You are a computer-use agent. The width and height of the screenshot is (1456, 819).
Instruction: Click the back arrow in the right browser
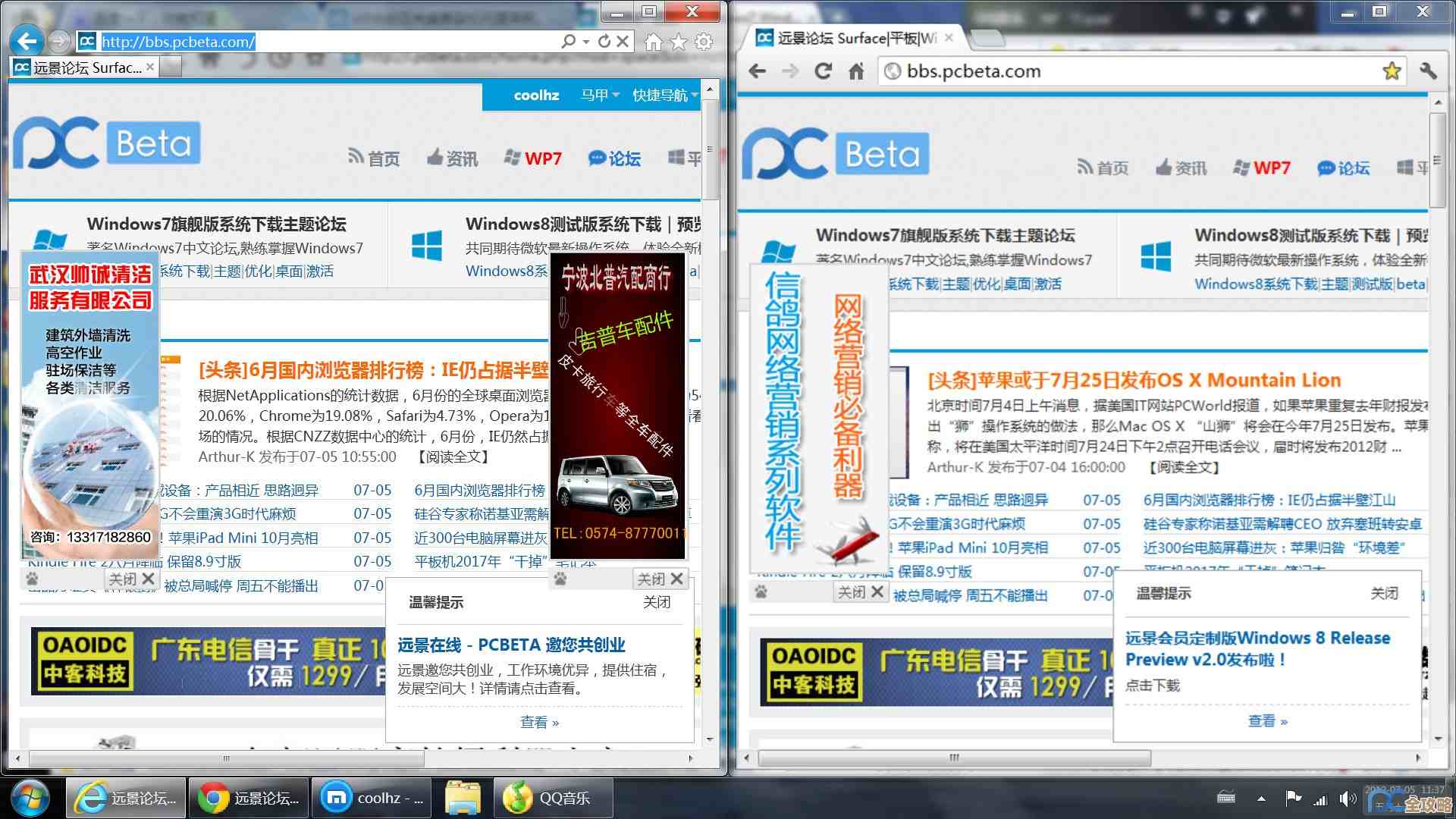click(x=757, y=71)
